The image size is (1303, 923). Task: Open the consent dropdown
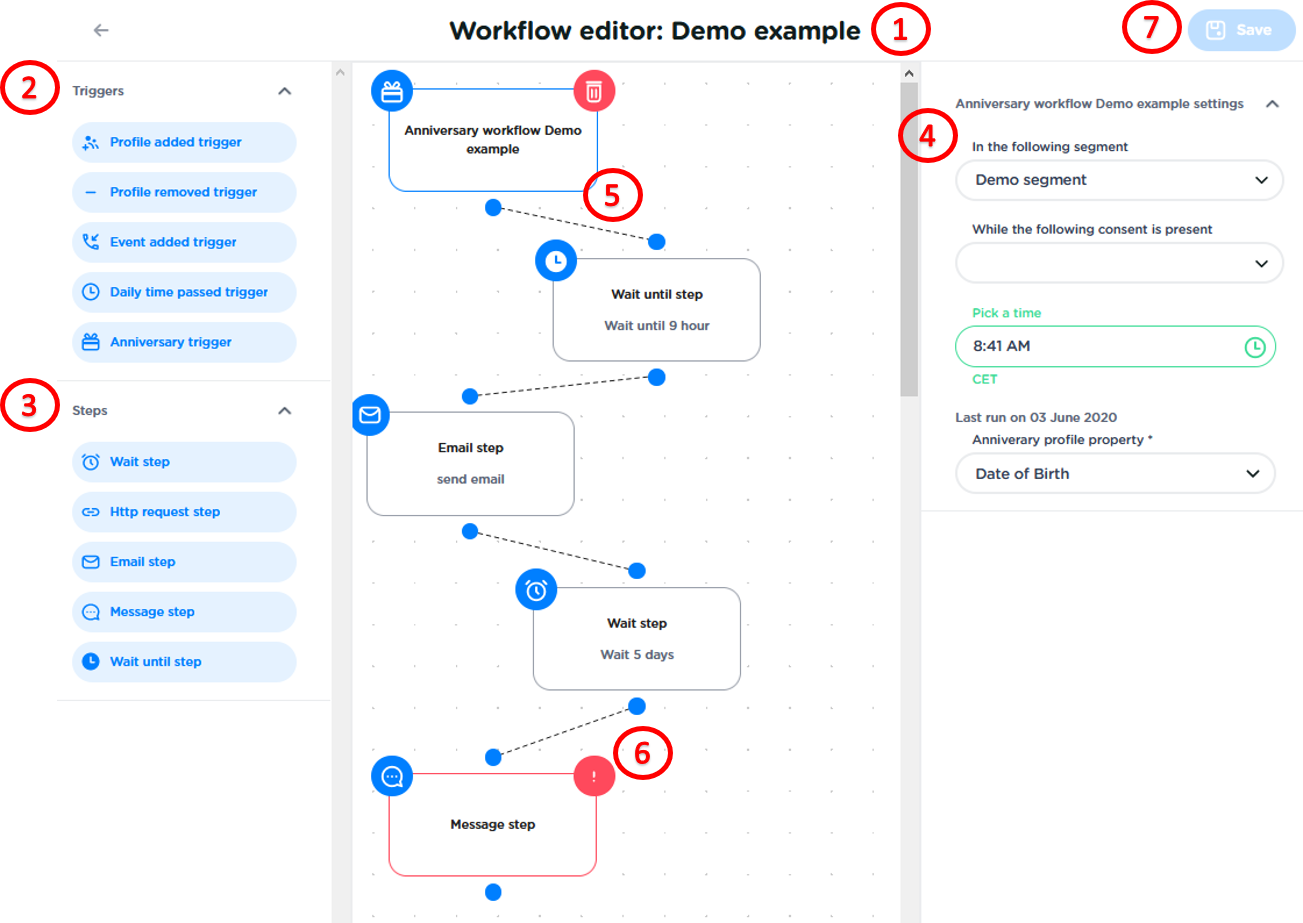click(1118, 263)
